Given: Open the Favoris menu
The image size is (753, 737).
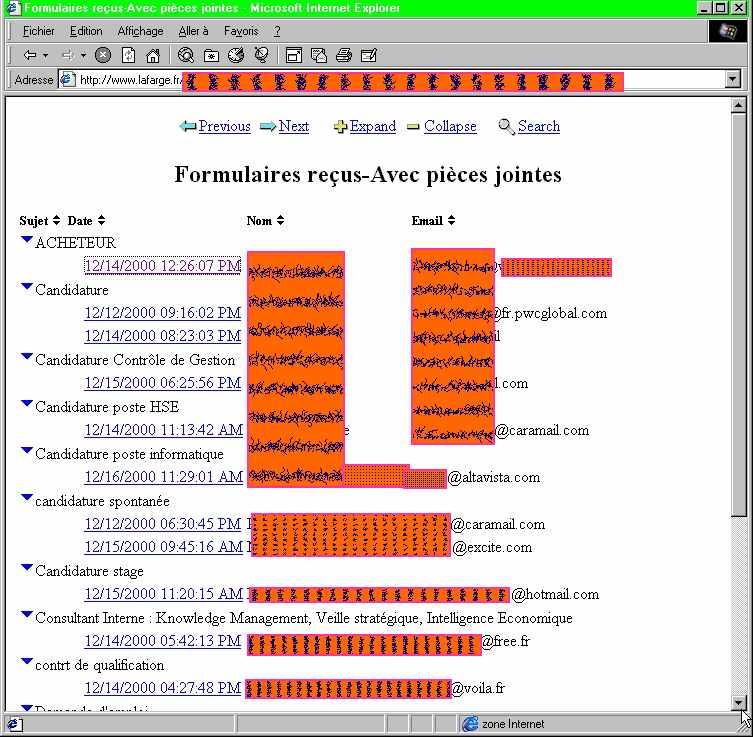Looking at the screenshot, I should click(x=240, y=31).
